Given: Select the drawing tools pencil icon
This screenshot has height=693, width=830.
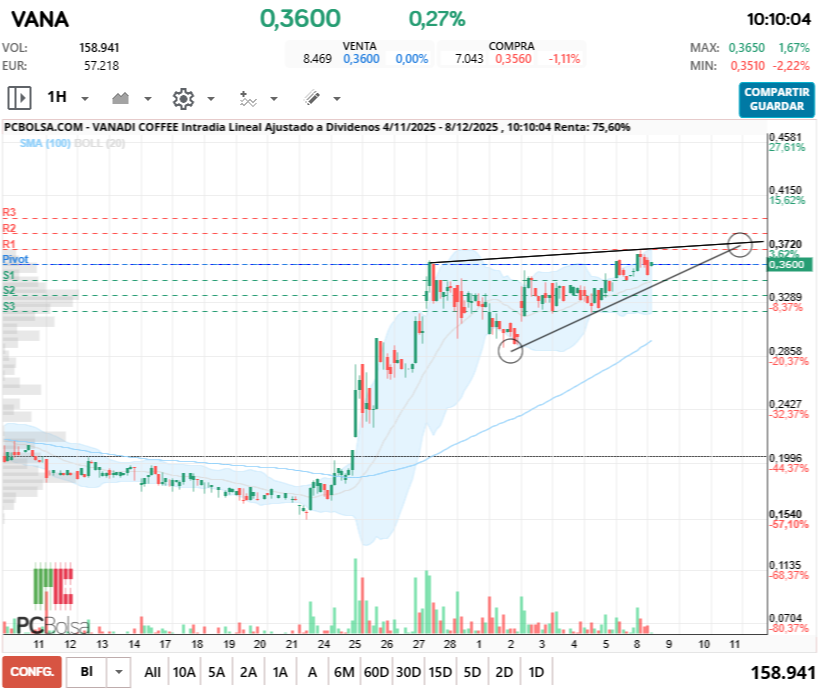Looking at the screenshot, I should [x=312, y=97].
